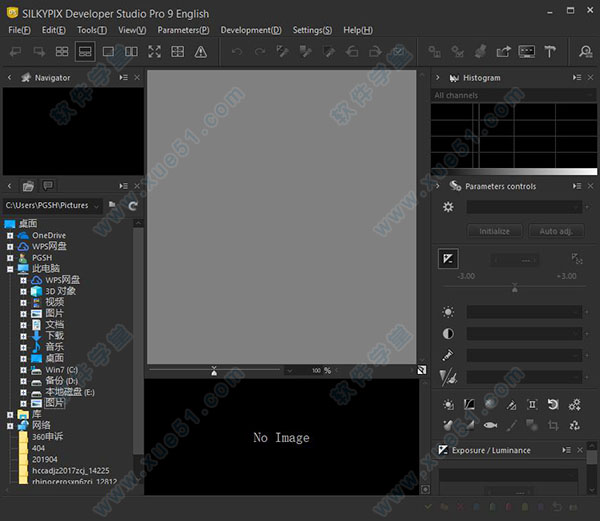Open the View menu
Image resolution: width=600 pixels, height=521 pixels.
[x=132, y=30]
